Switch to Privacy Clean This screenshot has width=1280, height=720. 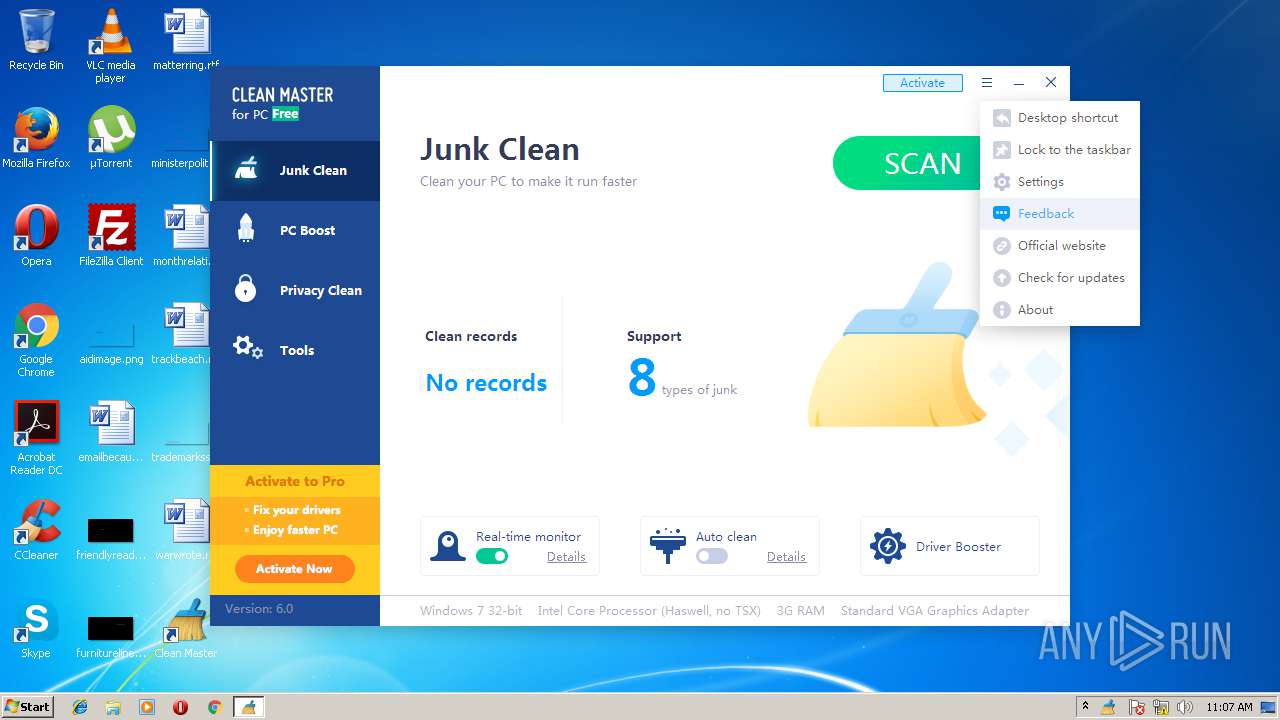295,291
